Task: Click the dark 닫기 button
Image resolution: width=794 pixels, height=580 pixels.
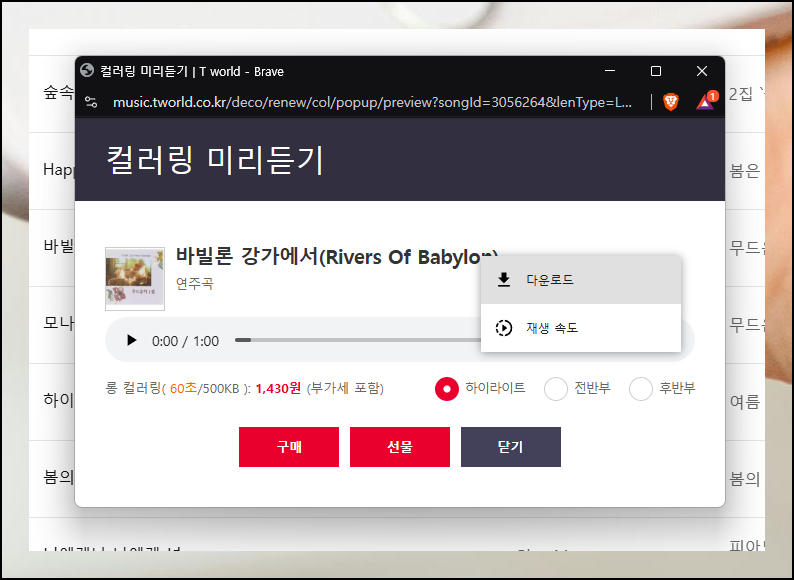Action: 510,447
